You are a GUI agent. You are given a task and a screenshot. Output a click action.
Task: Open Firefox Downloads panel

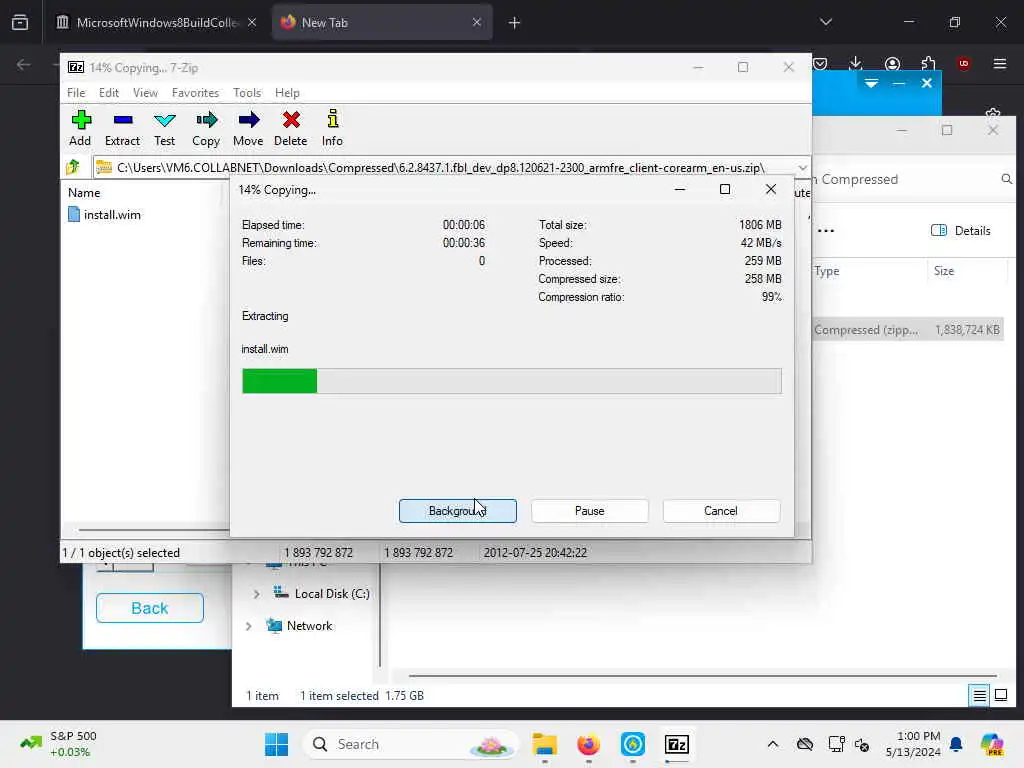pos(856,63)
